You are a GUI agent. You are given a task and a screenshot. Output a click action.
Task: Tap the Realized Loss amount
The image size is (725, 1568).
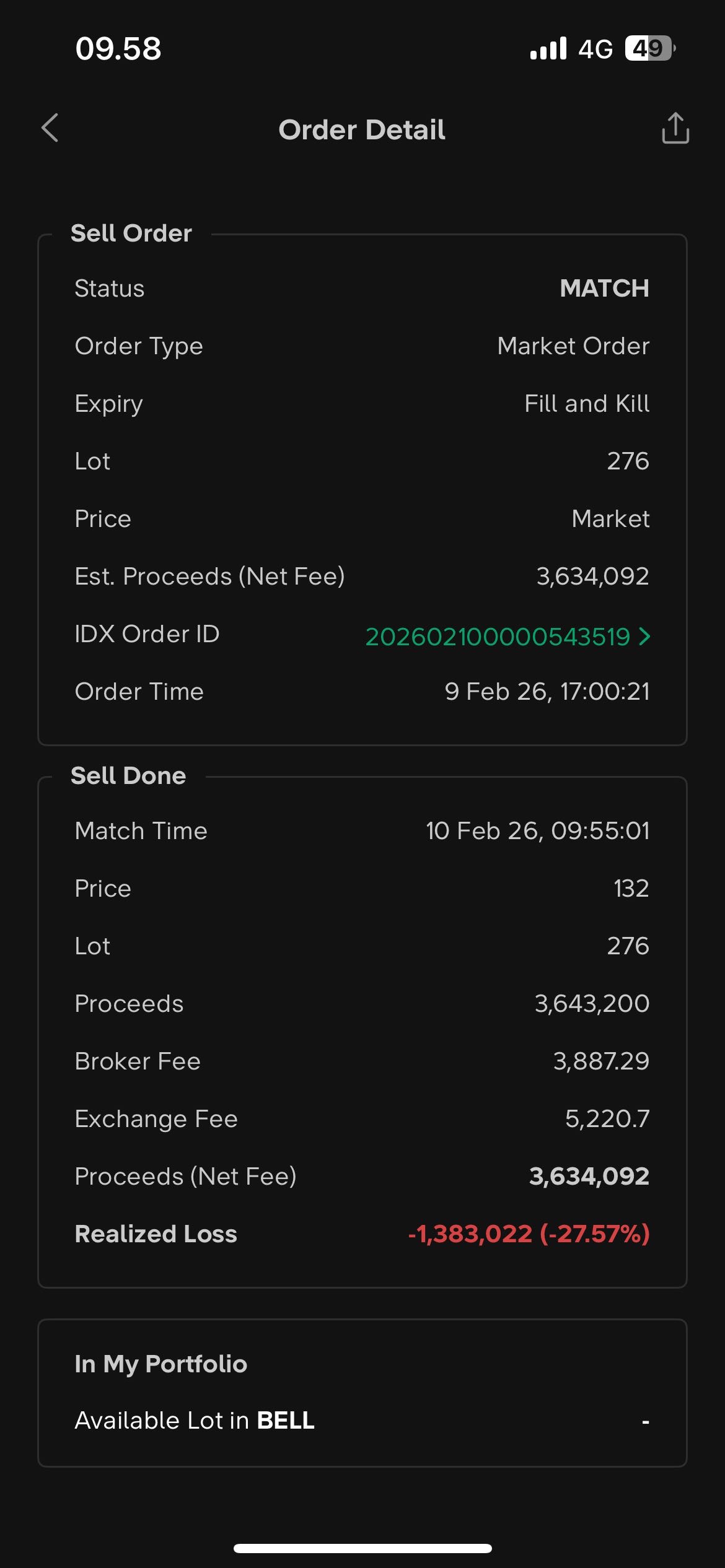pos(529,1234)
